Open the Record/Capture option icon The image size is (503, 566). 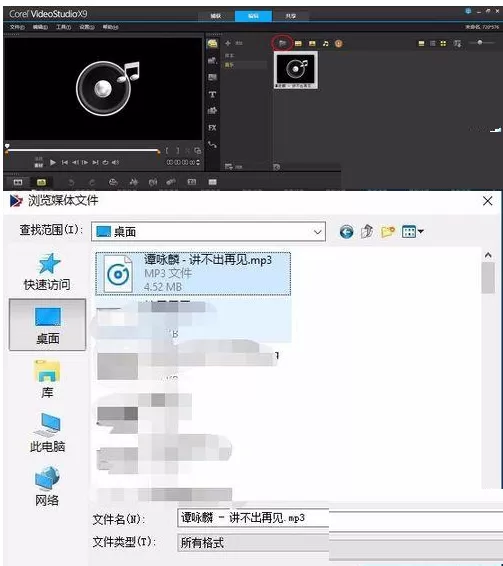113,182
